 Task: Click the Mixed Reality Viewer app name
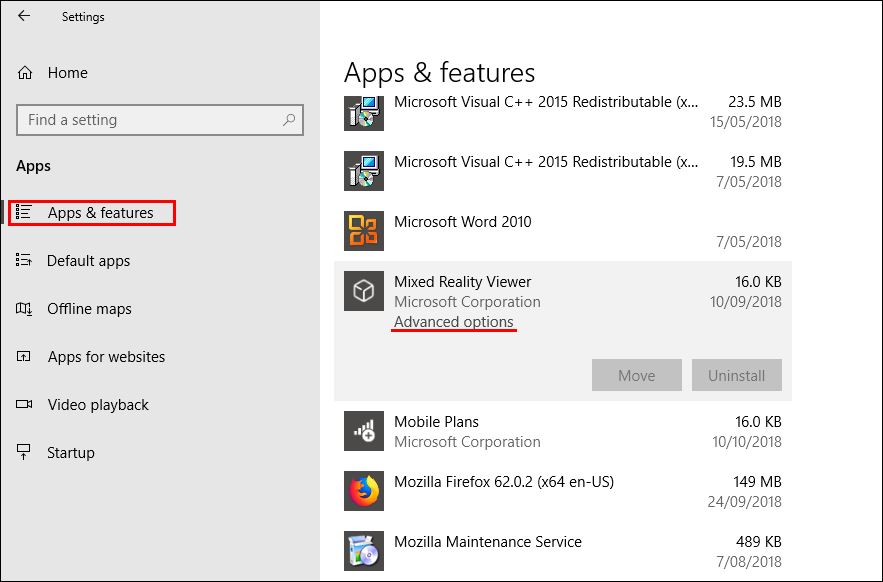pyautogui.click(x=462, y=282)
